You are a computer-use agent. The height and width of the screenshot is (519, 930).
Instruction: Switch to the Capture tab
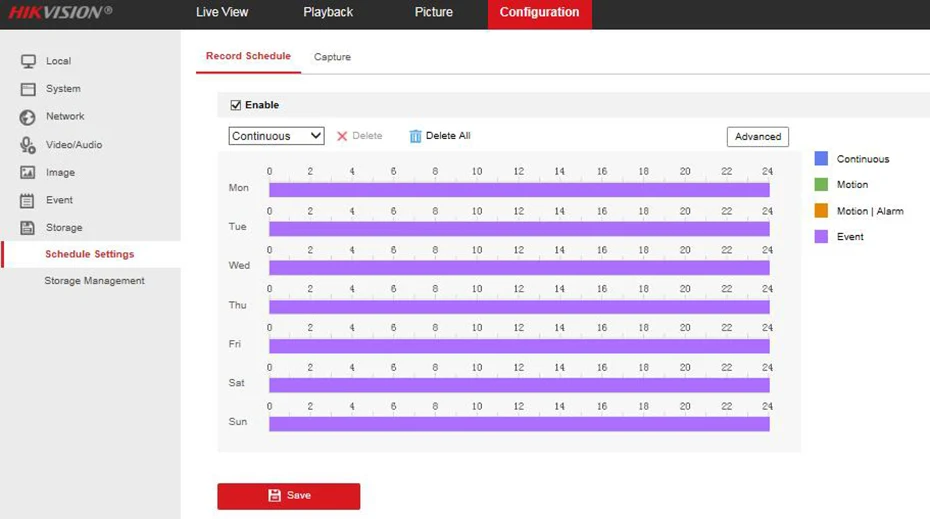(x=332, y=57)
